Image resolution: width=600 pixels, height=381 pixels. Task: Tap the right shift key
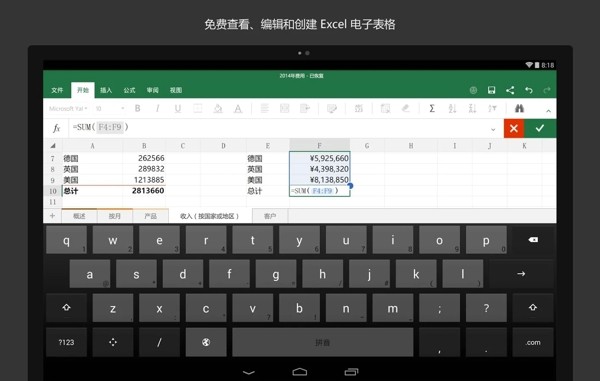tap(533, 308)
